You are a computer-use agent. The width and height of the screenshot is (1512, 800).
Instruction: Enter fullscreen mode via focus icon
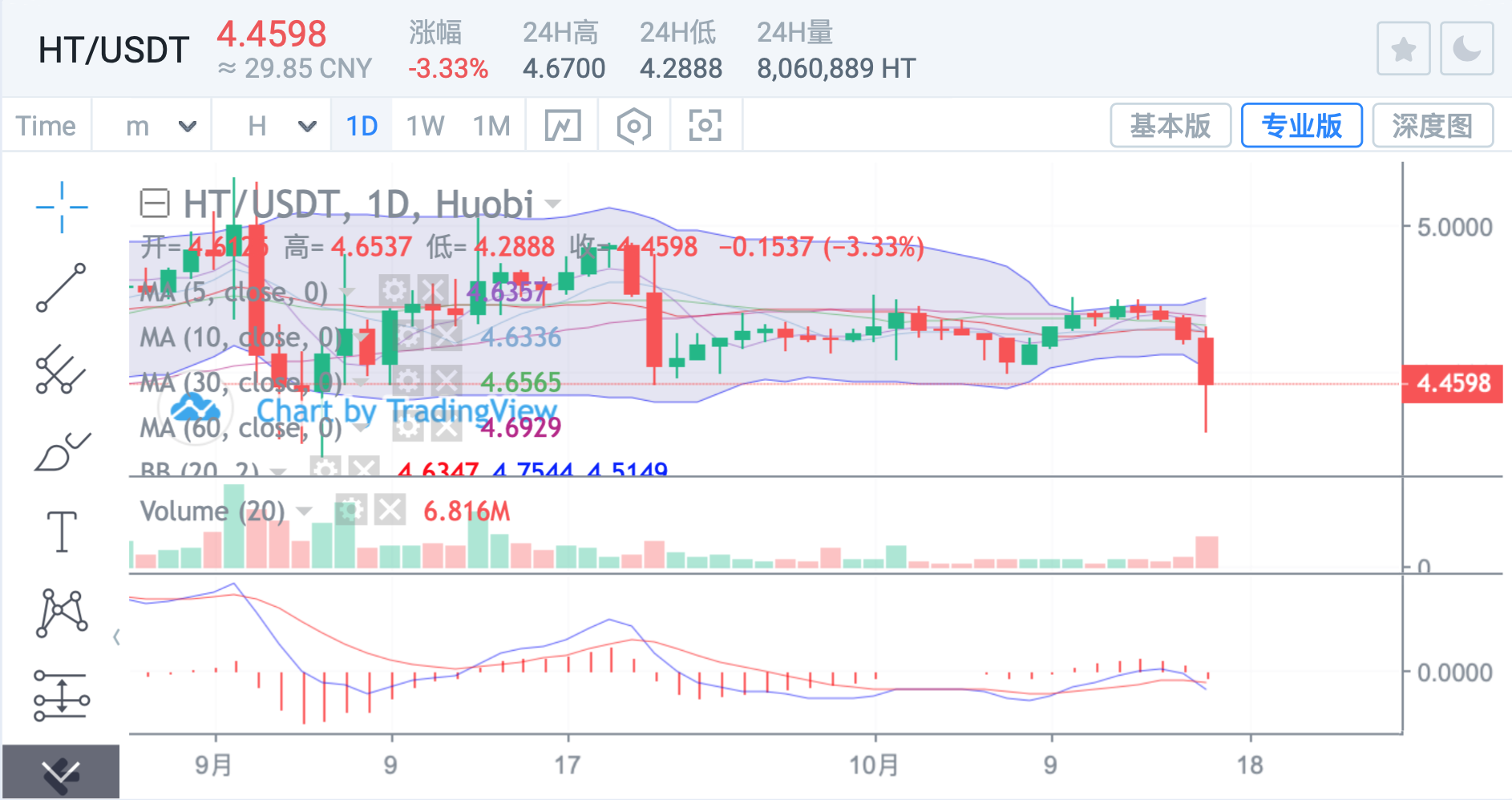[705, 126]
